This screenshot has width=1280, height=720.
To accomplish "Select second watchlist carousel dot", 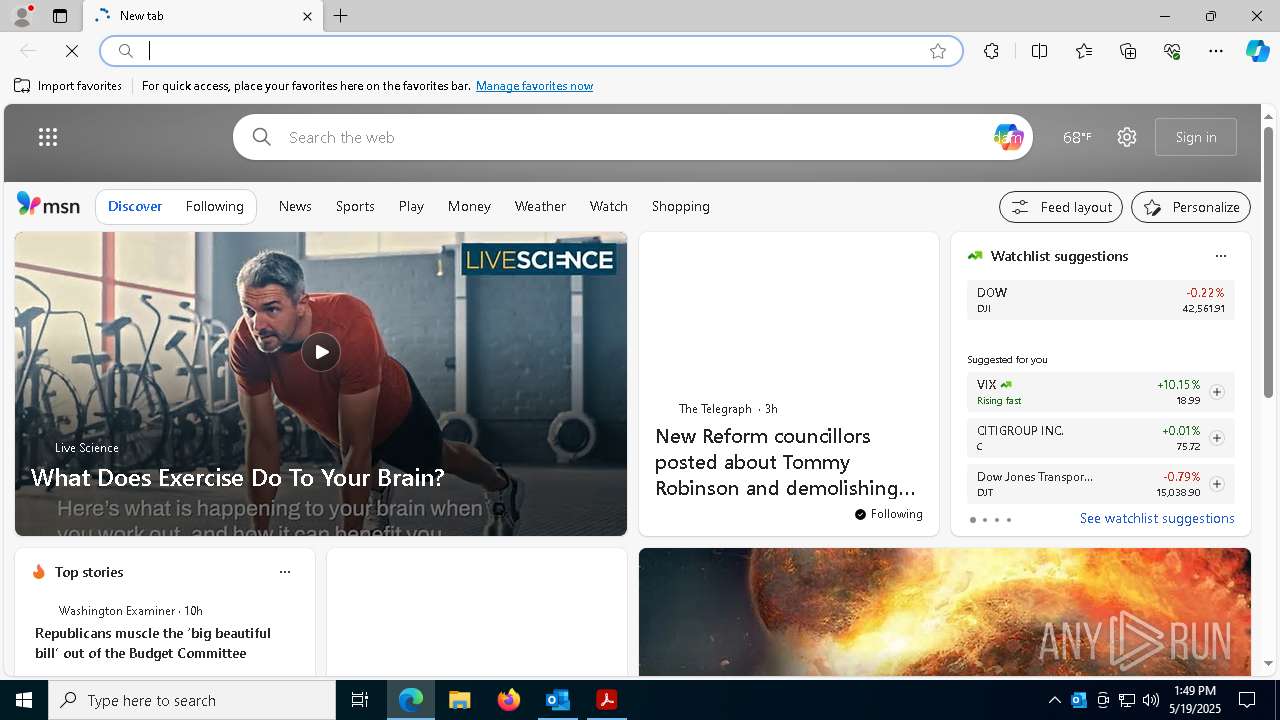I will point(985,520).
